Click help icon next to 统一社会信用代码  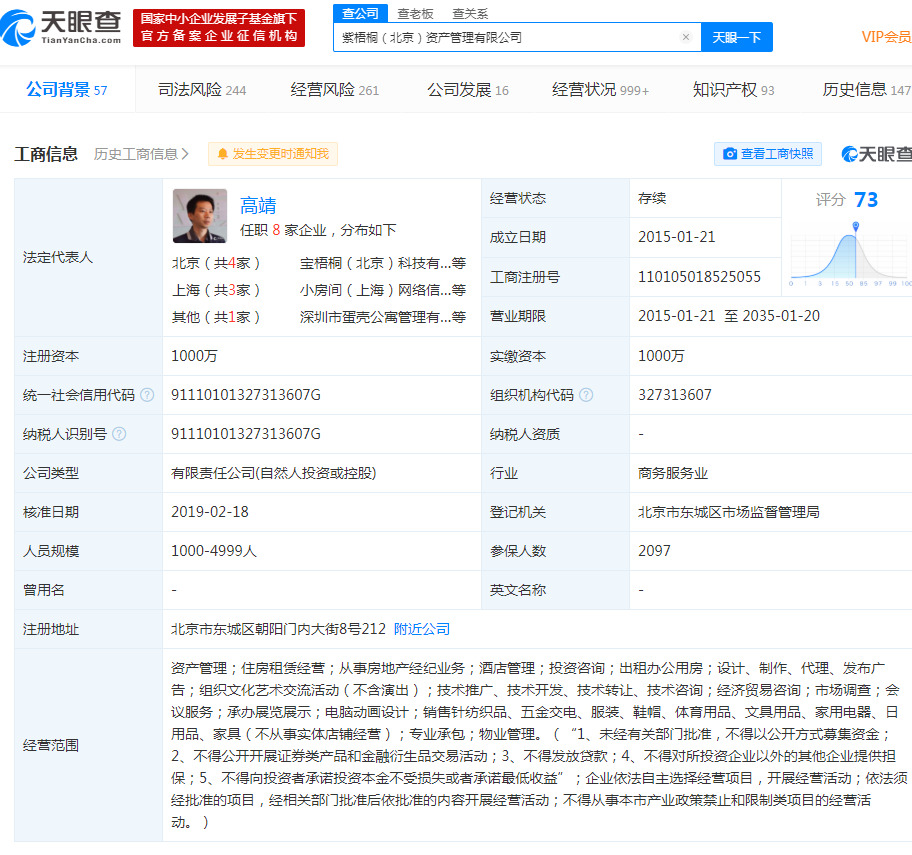[x=147, y=395]
